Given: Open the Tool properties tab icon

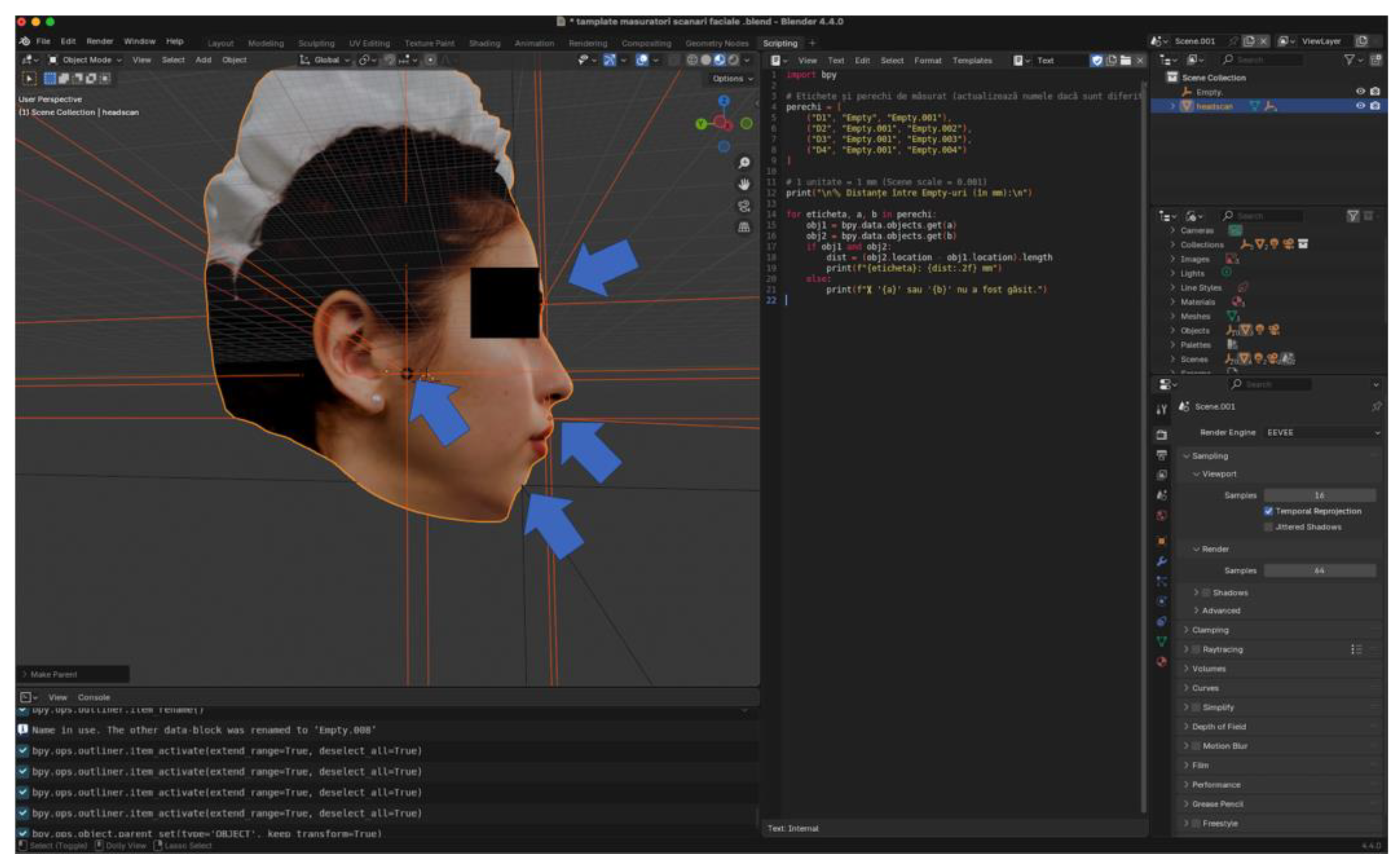Looking at the screenshot, I should click(1161, 409).
